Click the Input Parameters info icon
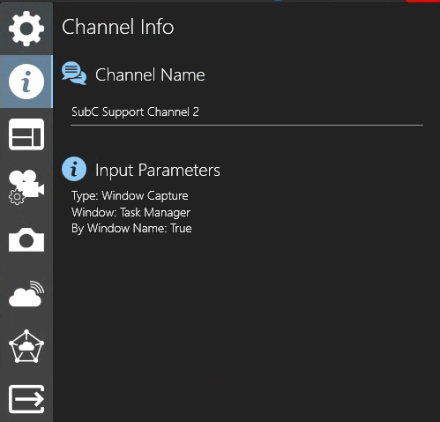Image resolution: width=440 pixels, height=422 pixels. (x=74, y=169)
